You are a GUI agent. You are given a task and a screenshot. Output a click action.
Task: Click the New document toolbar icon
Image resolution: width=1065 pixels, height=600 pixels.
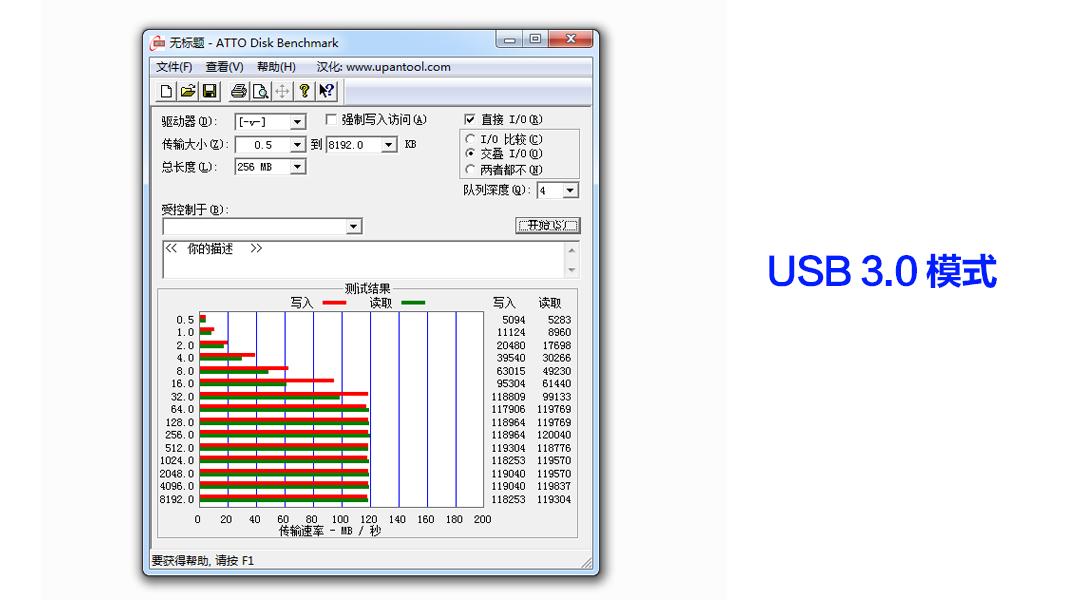click(x=166, y=91)
